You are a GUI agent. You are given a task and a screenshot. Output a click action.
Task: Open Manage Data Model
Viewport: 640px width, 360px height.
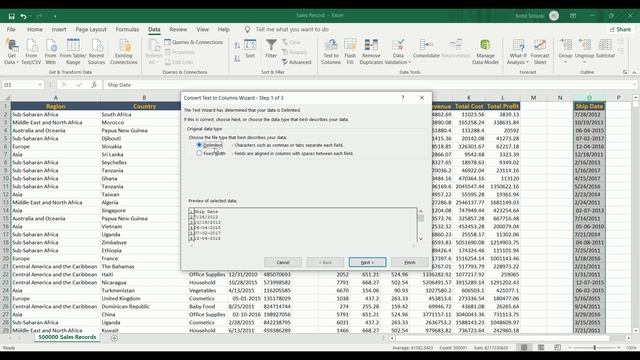click(485, 52)
